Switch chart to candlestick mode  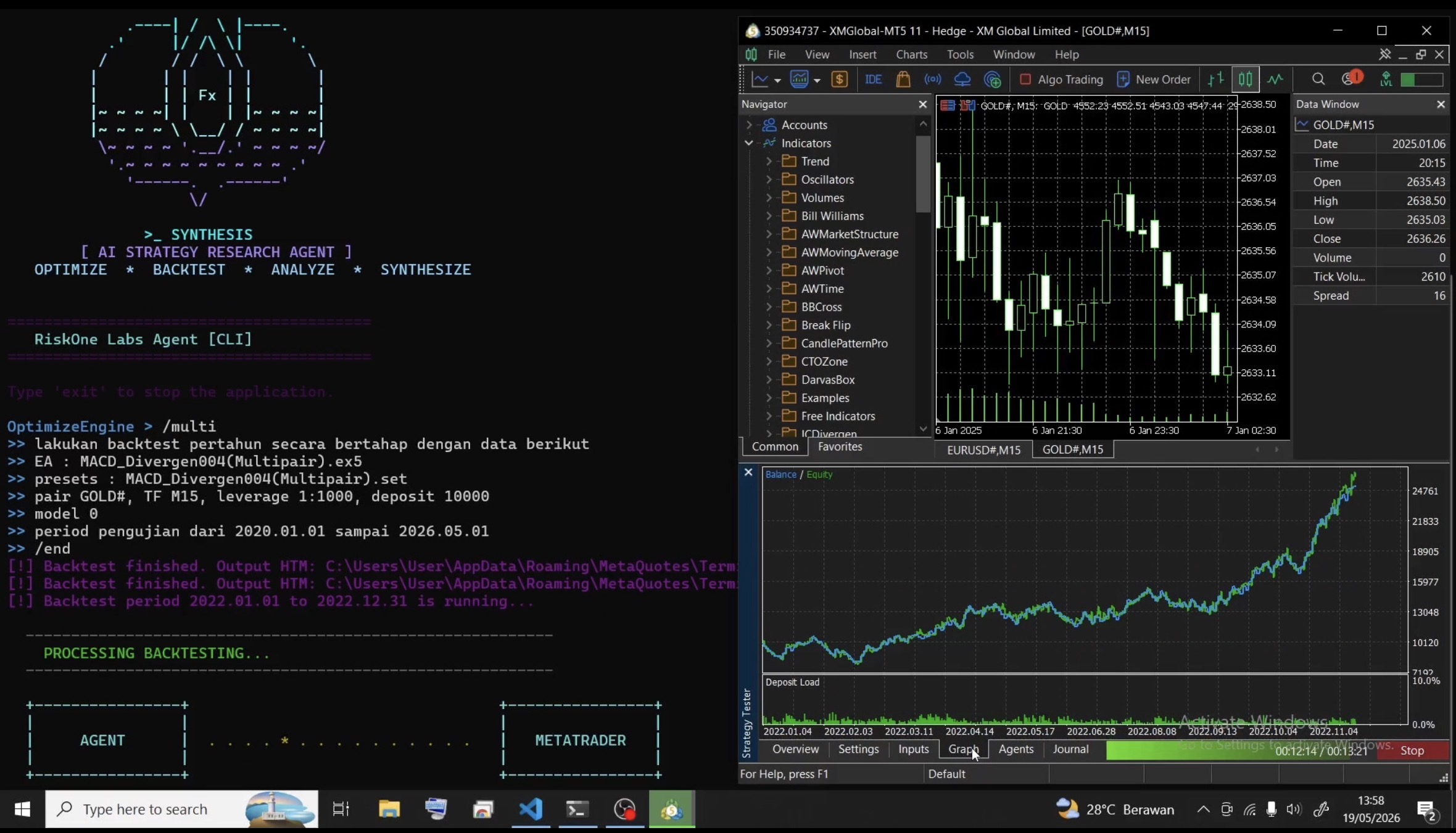point(1246,80)
